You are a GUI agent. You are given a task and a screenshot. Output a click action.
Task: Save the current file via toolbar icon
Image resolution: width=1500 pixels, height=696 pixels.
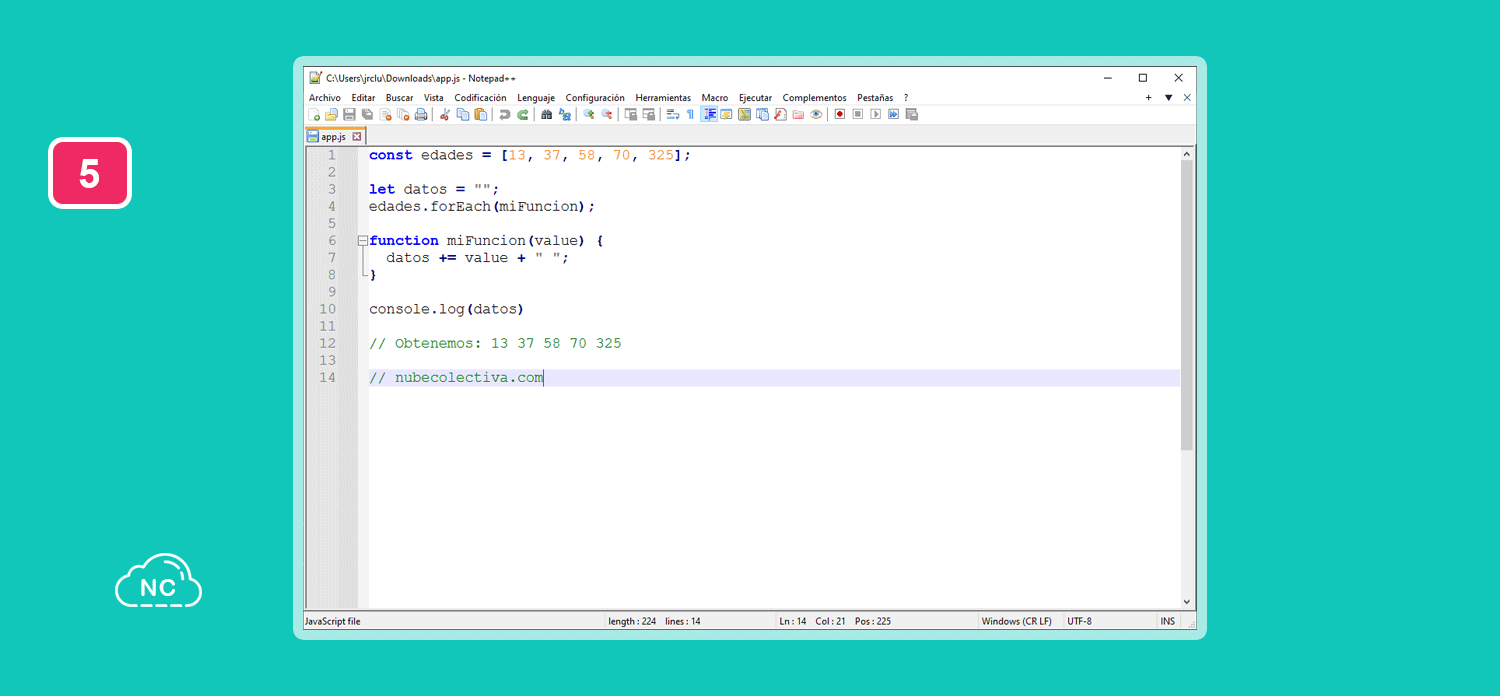[349, 114]
